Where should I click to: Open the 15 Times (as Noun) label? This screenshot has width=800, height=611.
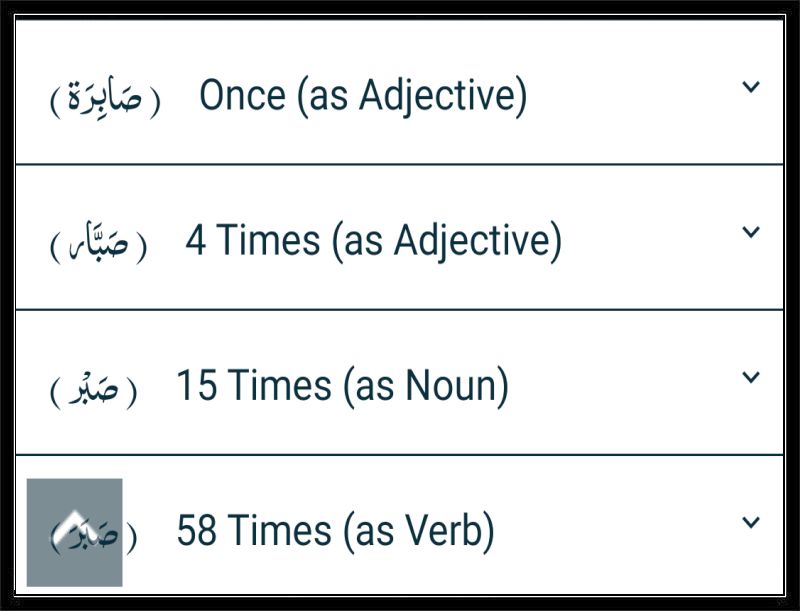pos(342,387)
